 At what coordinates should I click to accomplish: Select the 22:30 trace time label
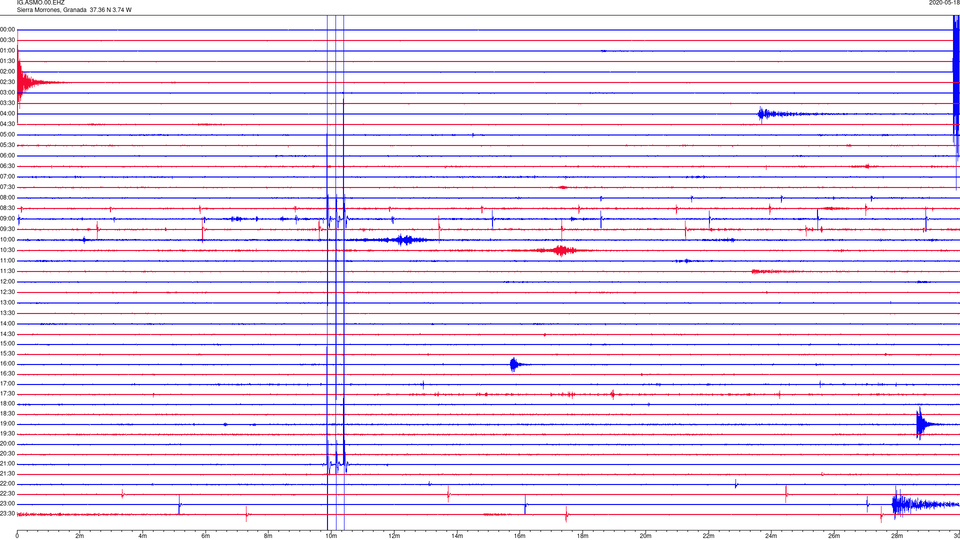point(7,493)
